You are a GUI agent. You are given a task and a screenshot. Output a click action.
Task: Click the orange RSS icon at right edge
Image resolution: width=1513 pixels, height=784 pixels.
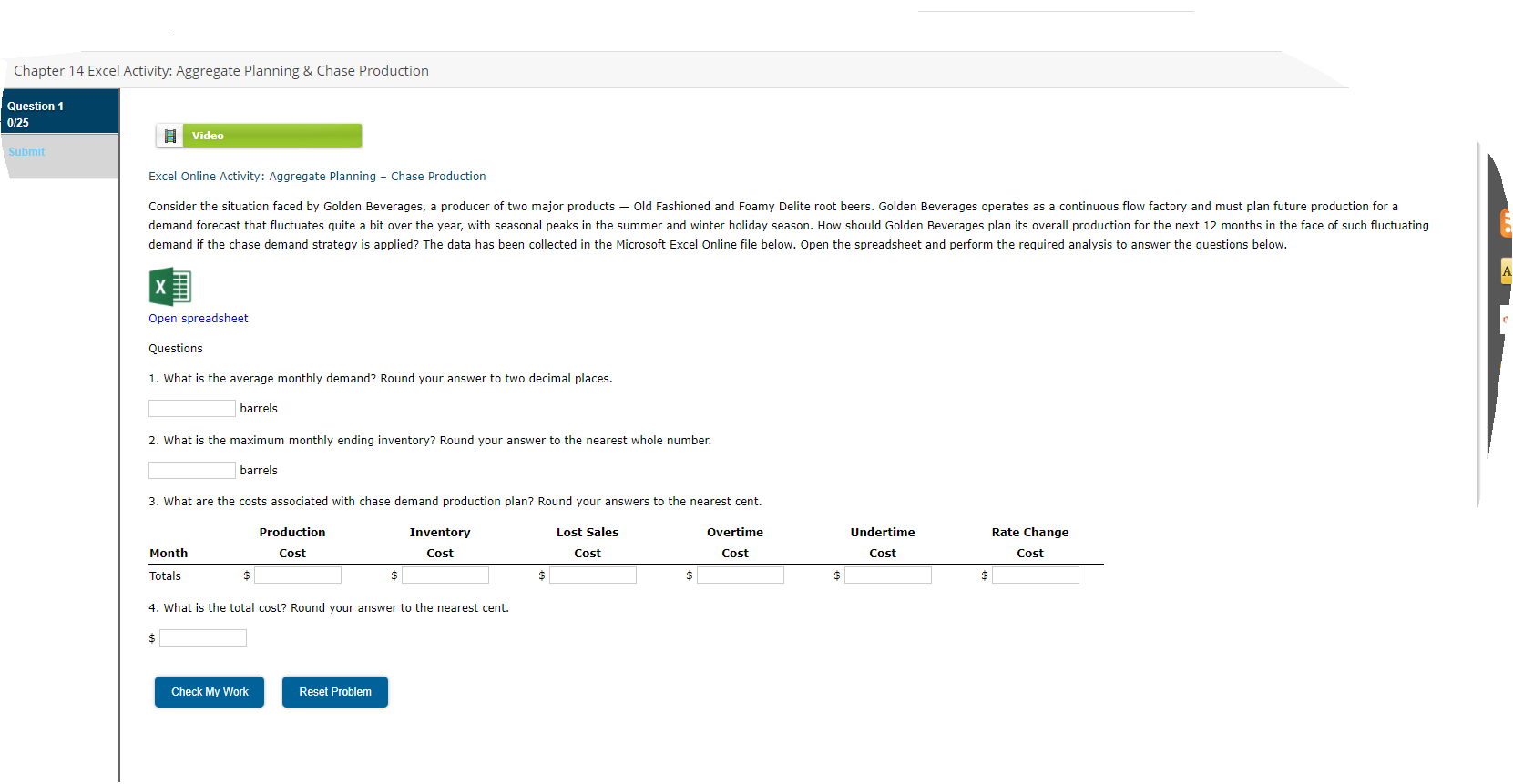tap(1507, 223)
